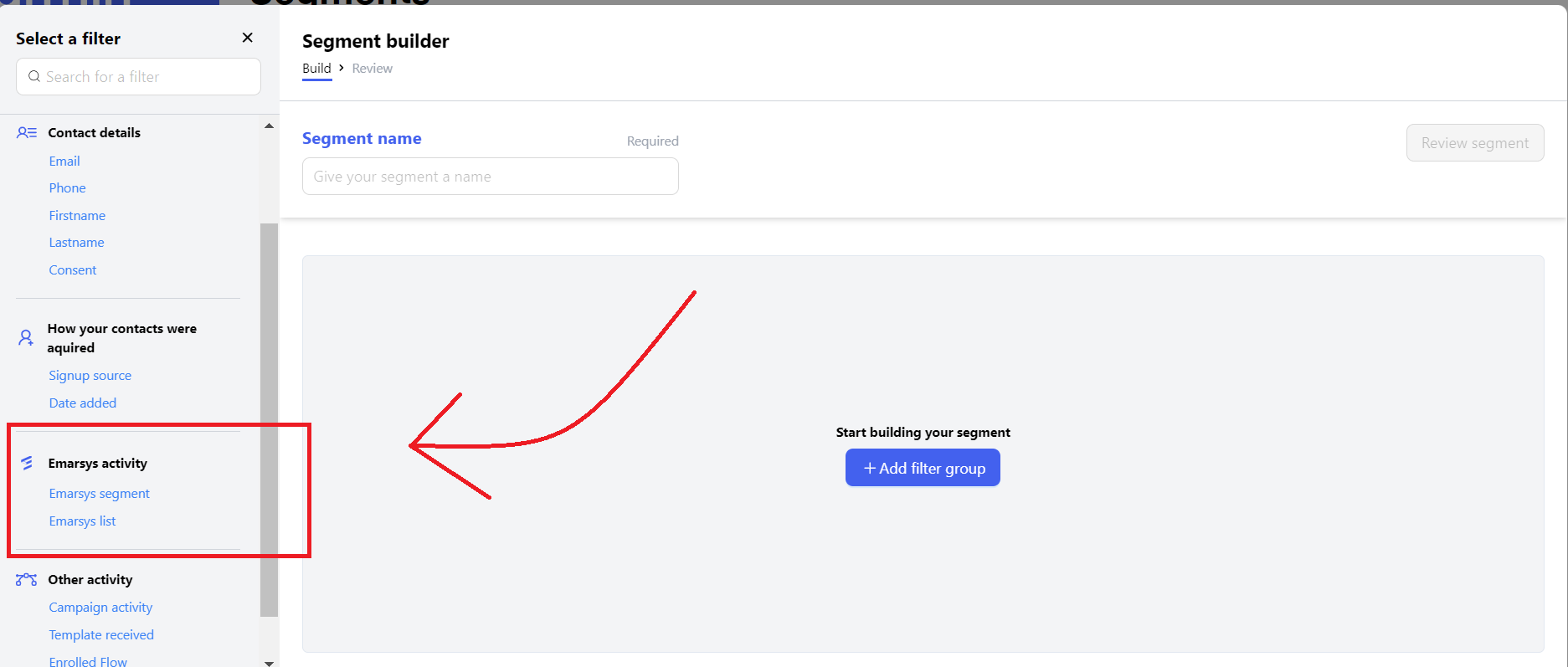Viewport: 1568px width, 667px height.
Task: Switch to the Build step tab
Action: tap(316, 69)
